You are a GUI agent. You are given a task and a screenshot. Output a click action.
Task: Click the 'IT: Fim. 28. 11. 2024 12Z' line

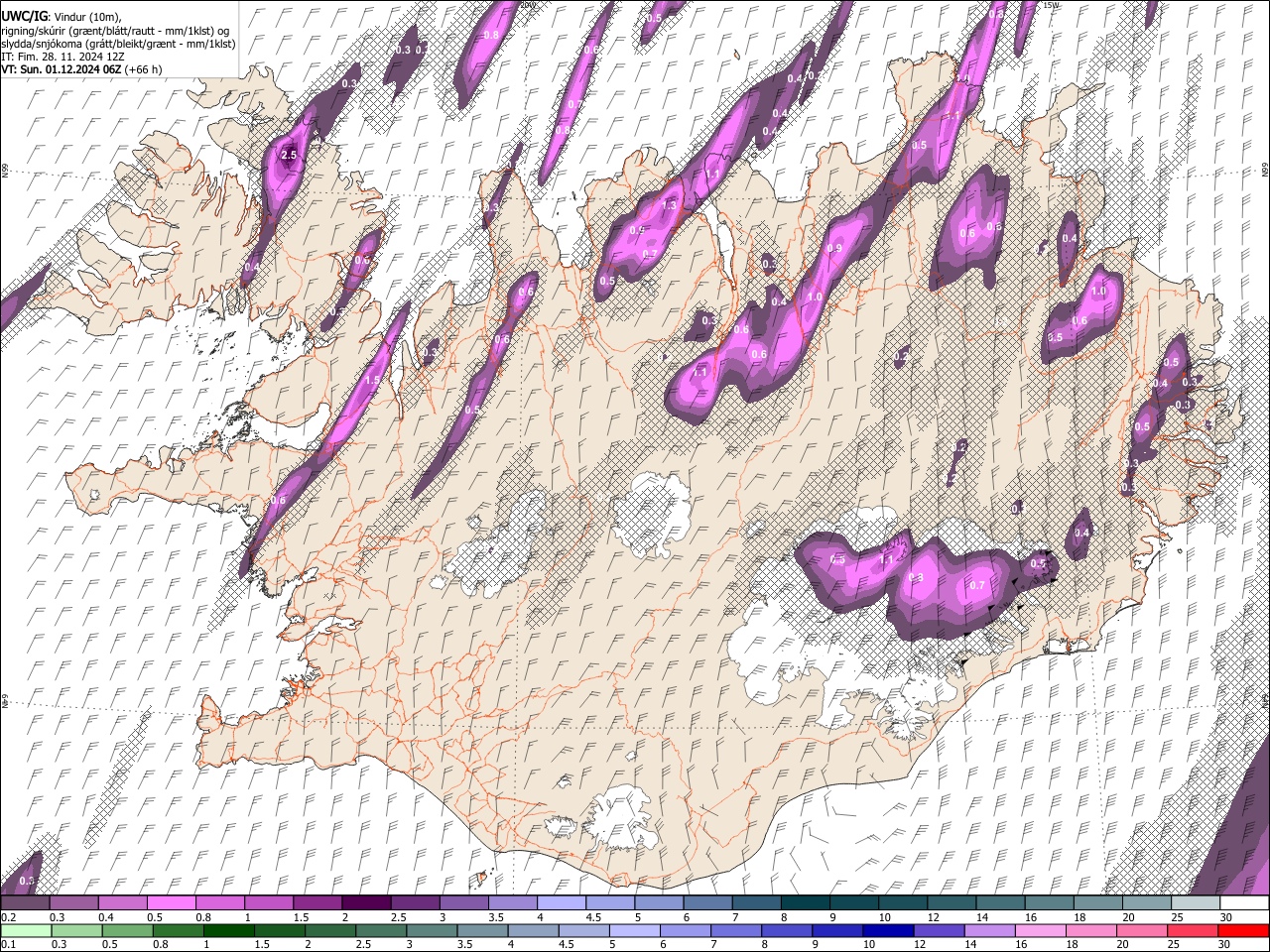63,57
